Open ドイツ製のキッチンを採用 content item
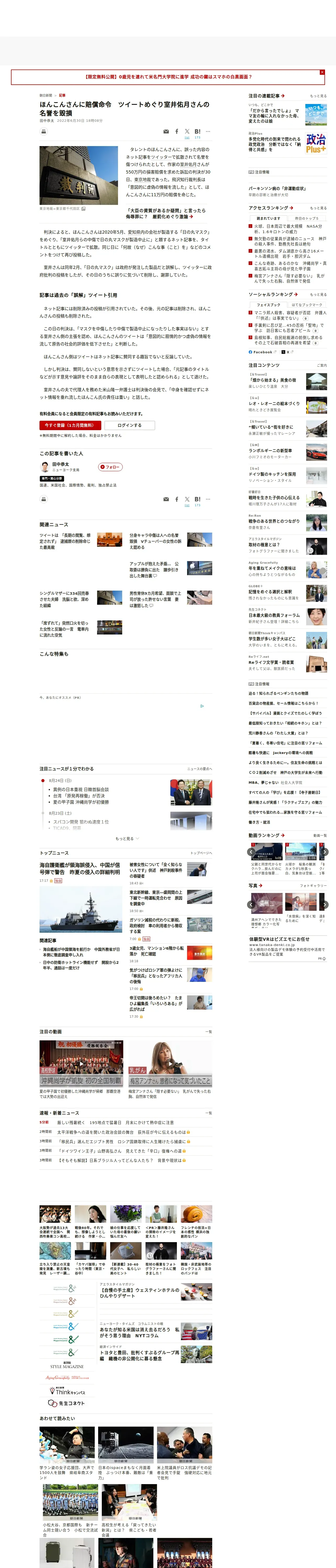 point(272,474)
